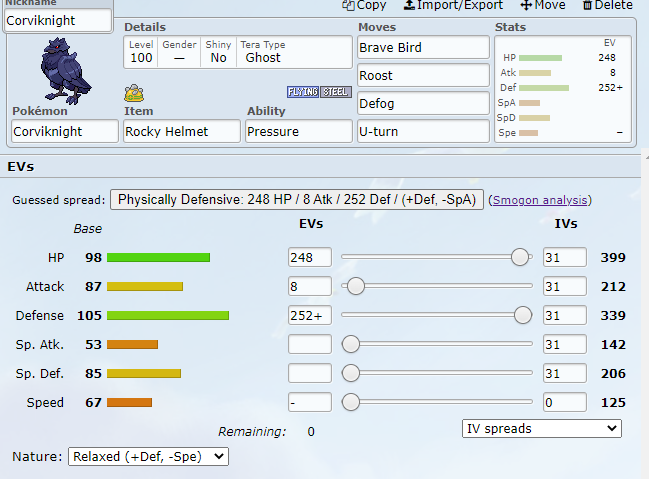This screenshot has height=479, width=649.
Task: Click the Speed final stat 125
Action: click(613, 402)
